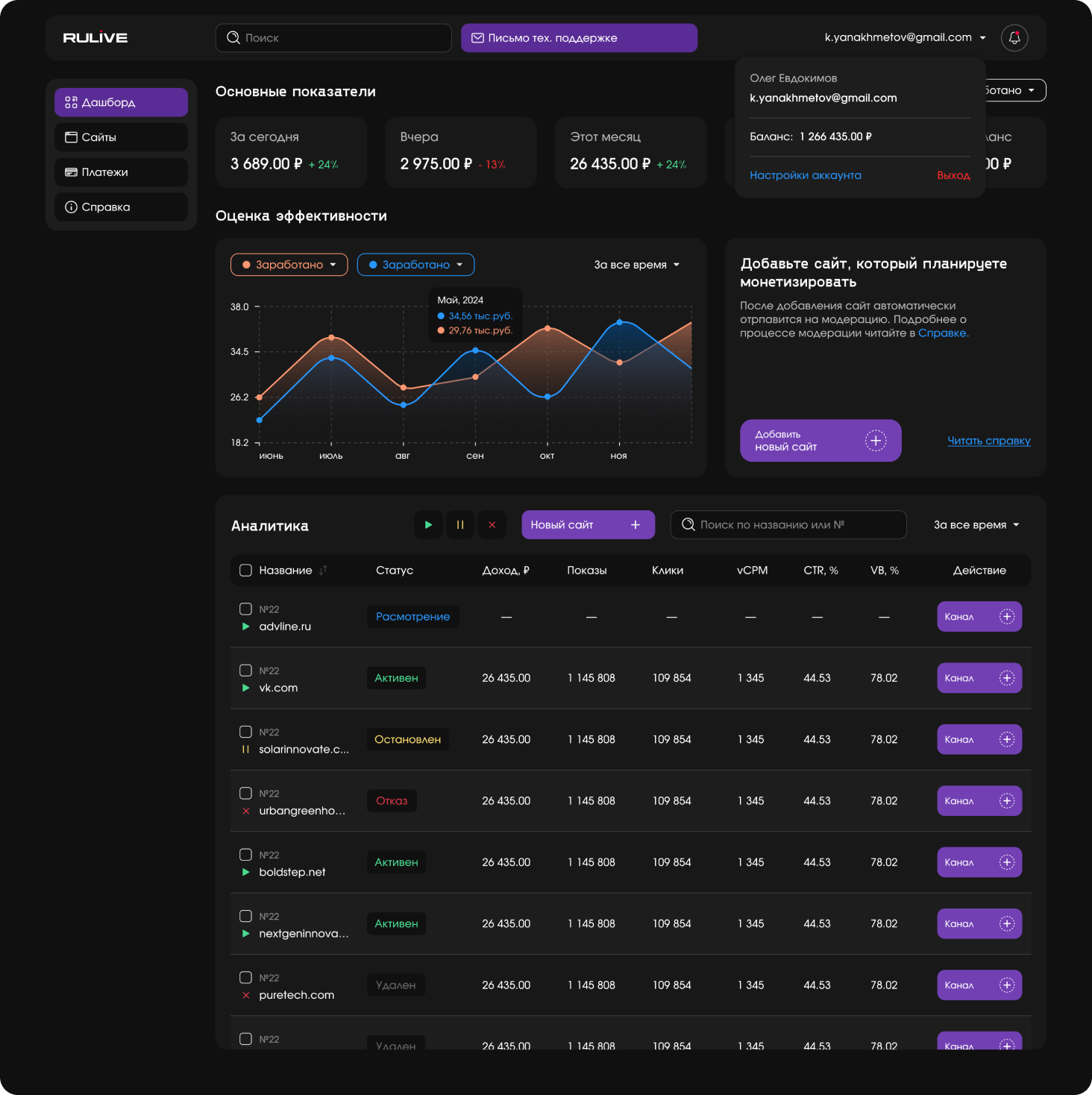The height and width of the screenshot is (1095, 1092).
Task: Expand the chart's За все время period dropdown
Action: coord(636,265)
